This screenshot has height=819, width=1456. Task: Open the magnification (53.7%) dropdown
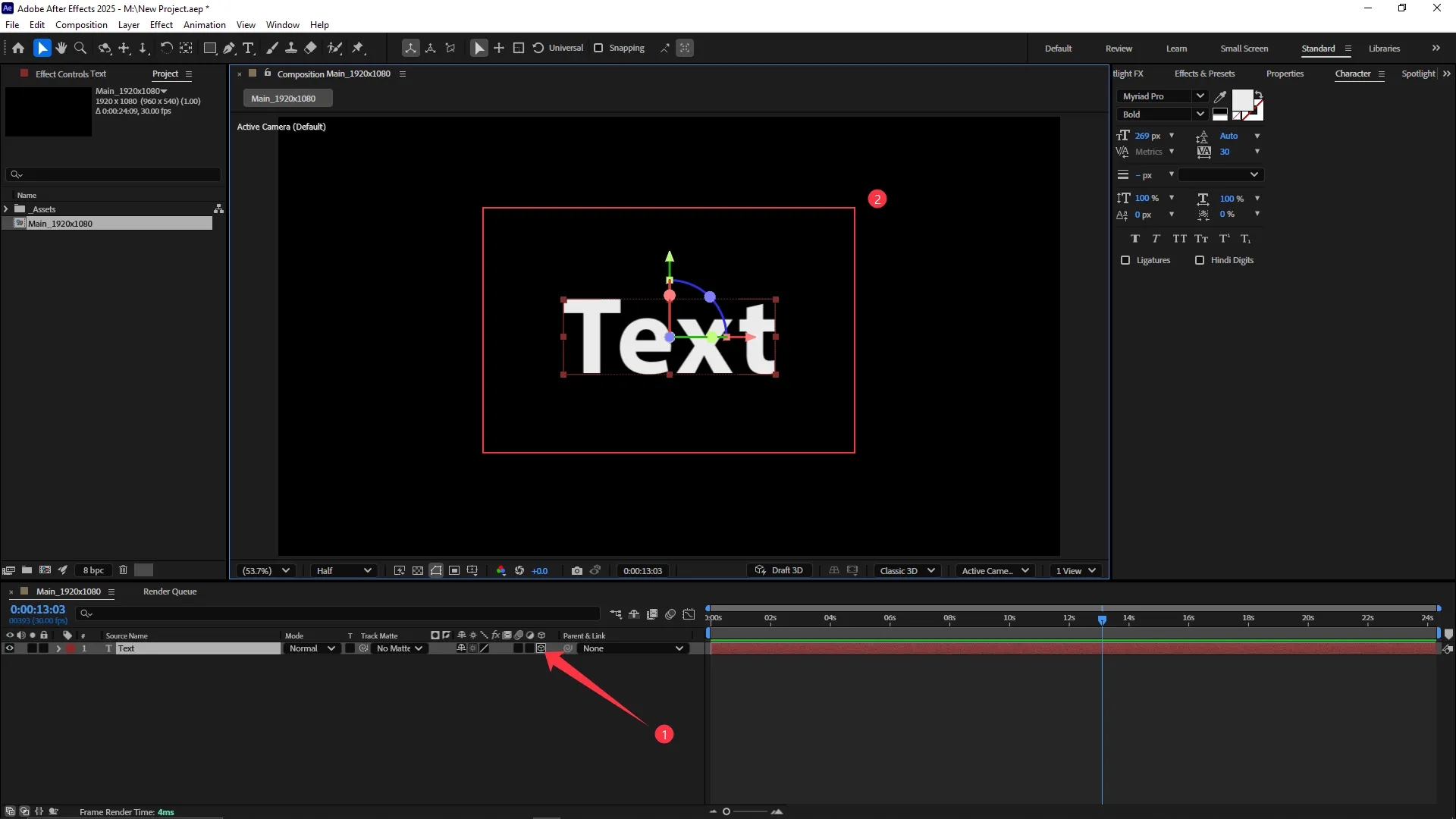[x=265, y=571]
